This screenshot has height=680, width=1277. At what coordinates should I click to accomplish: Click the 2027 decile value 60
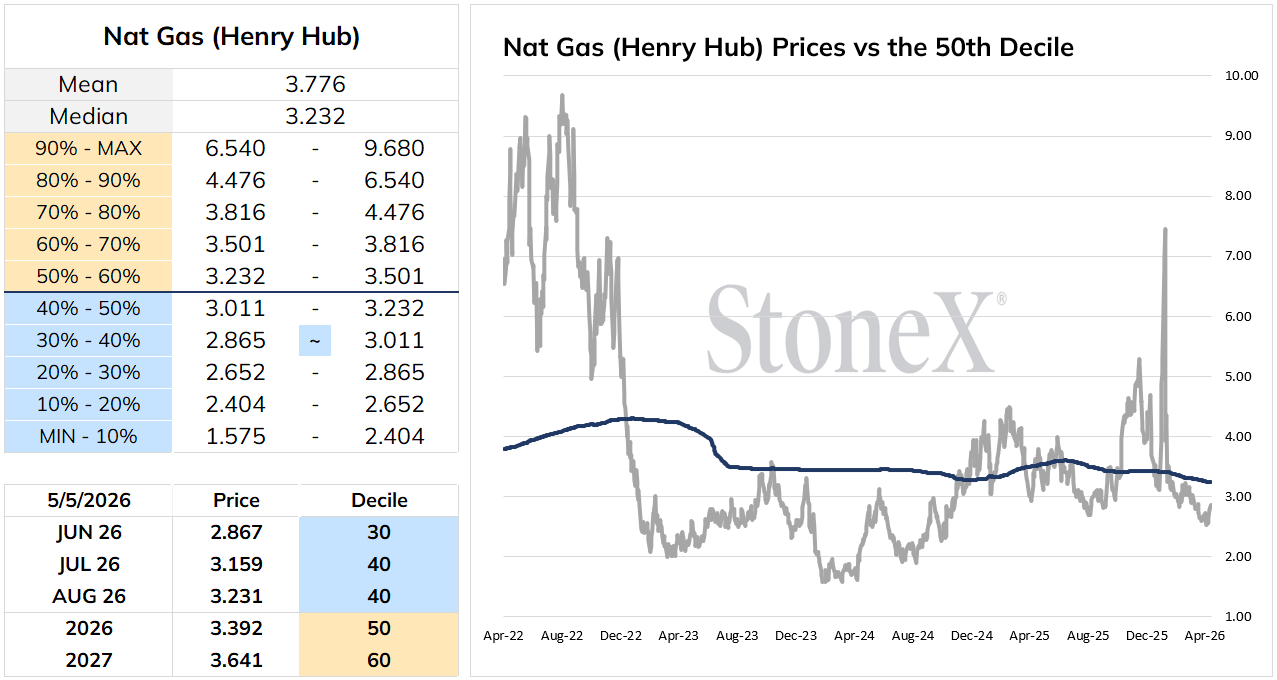[379, 660]
